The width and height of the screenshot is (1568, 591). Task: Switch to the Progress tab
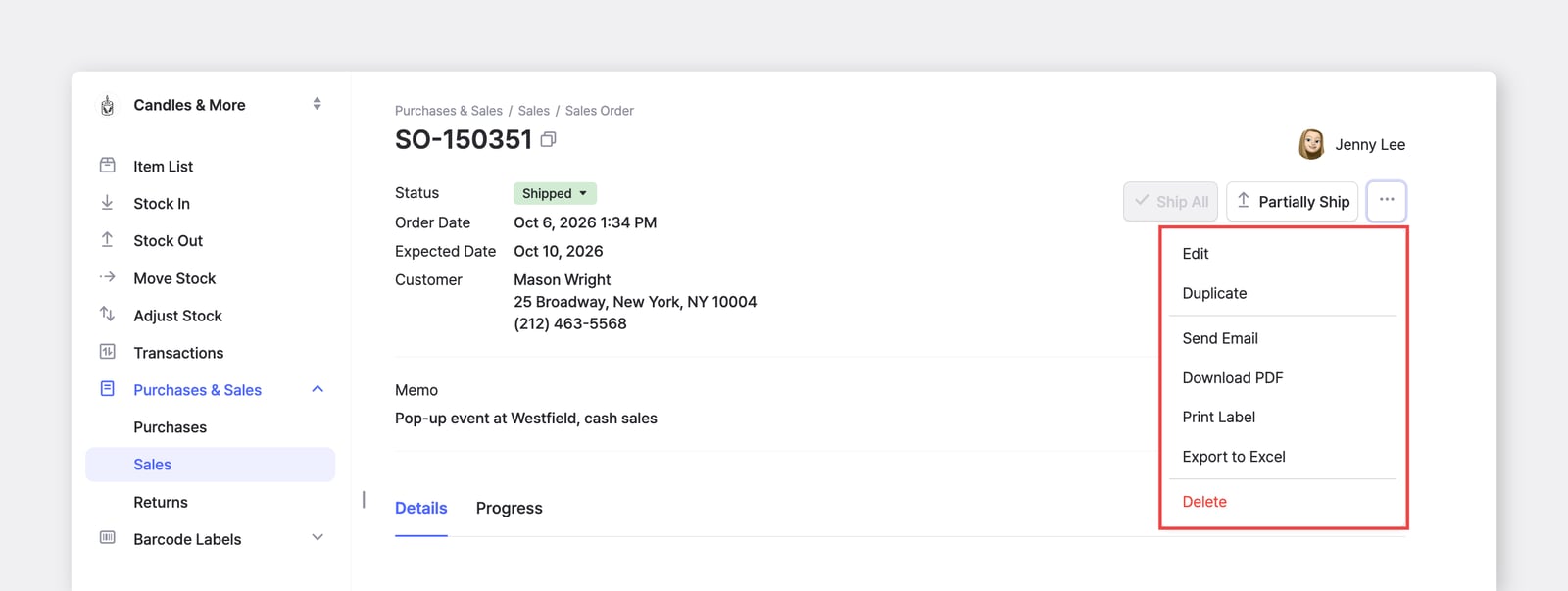click(510, 508)
